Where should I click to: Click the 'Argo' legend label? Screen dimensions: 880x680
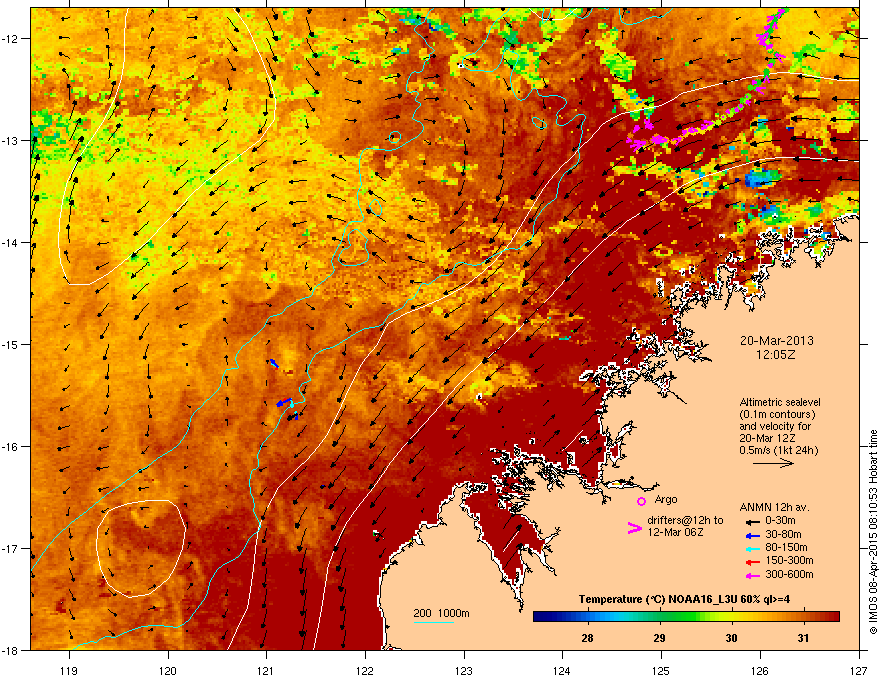(x=666, y=499)
